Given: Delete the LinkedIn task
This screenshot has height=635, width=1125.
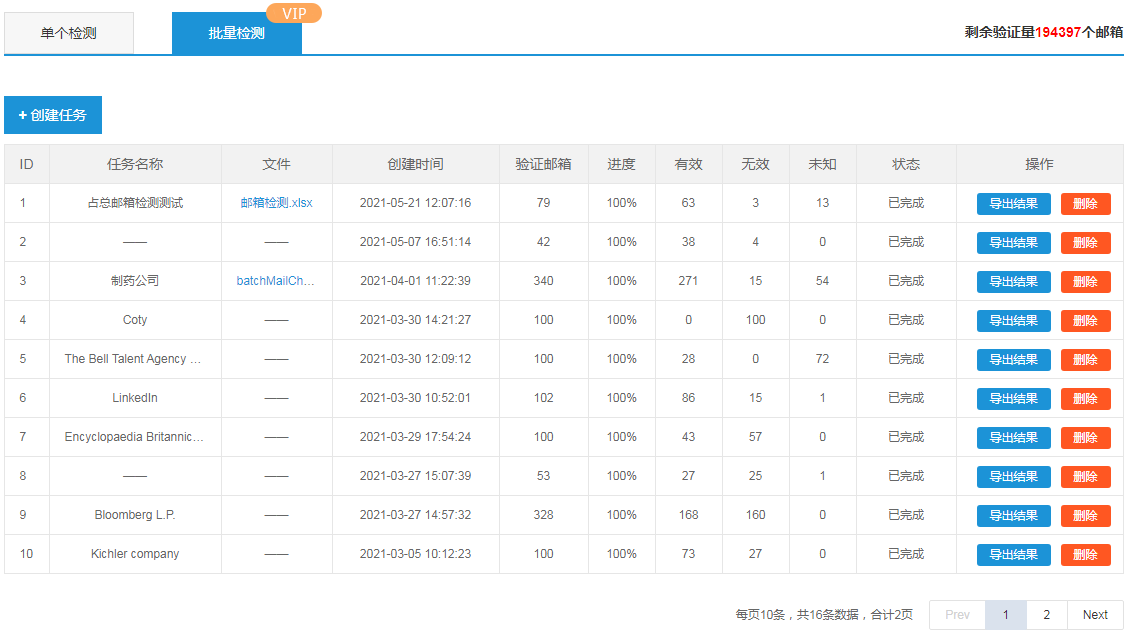Looking at the screenshot, I should coord(1086,398).
